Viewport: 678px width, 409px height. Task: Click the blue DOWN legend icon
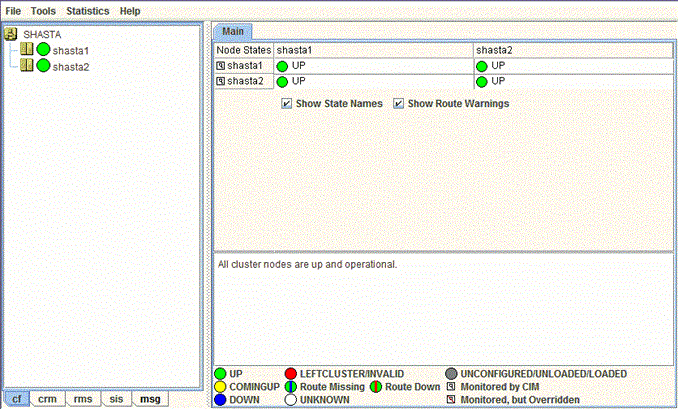(220, 400)
